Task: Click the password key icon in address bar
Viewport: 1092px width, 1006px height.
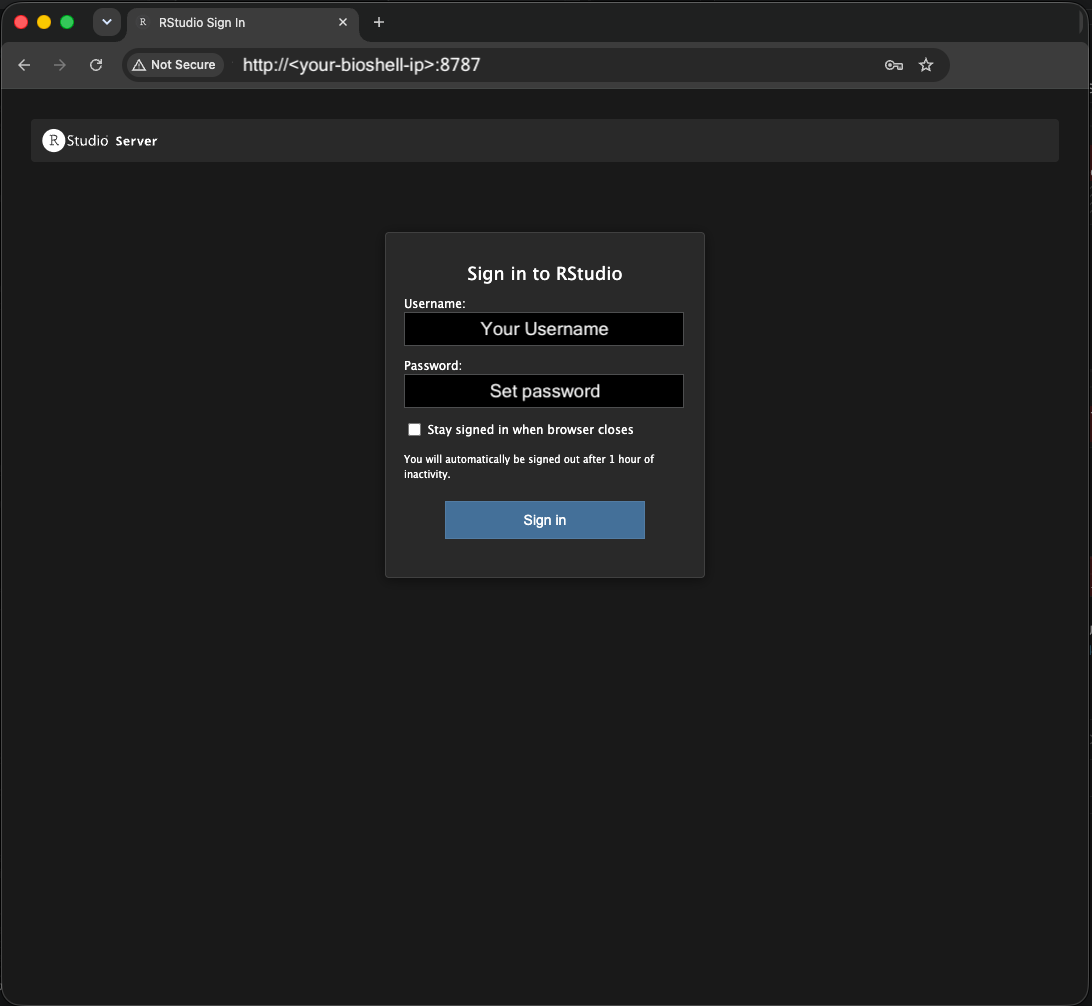Action: [894, 65]
